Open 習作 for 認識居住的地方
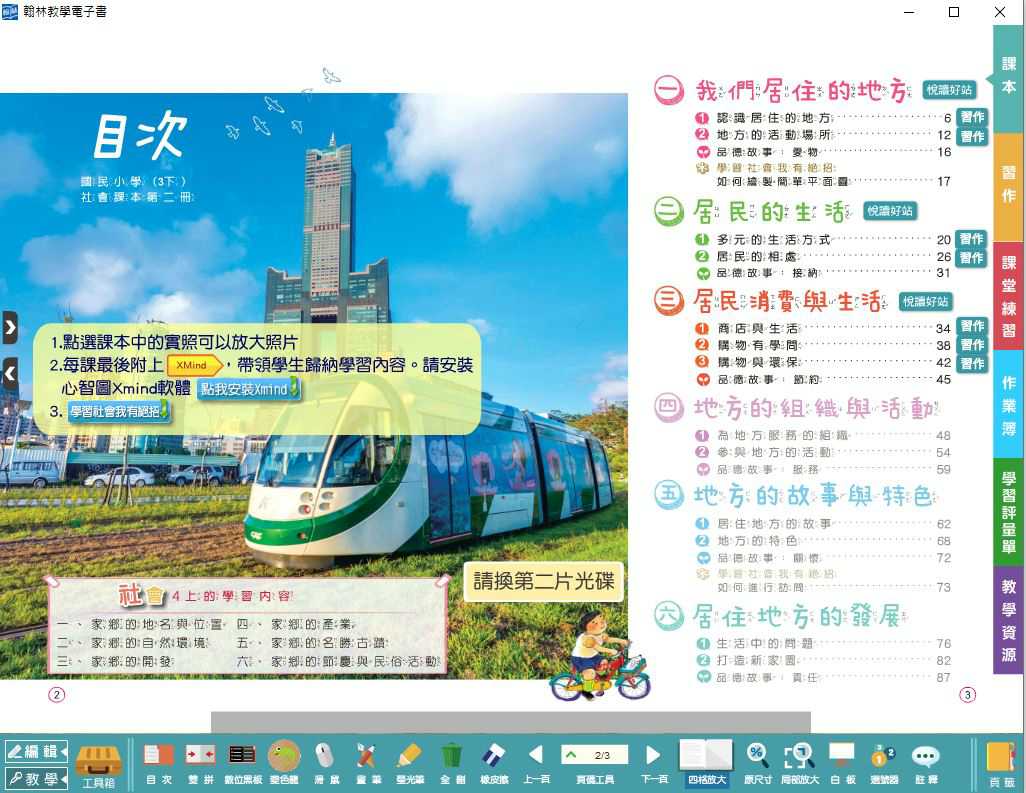This screenshot has width=1026, height=793. 972,118
